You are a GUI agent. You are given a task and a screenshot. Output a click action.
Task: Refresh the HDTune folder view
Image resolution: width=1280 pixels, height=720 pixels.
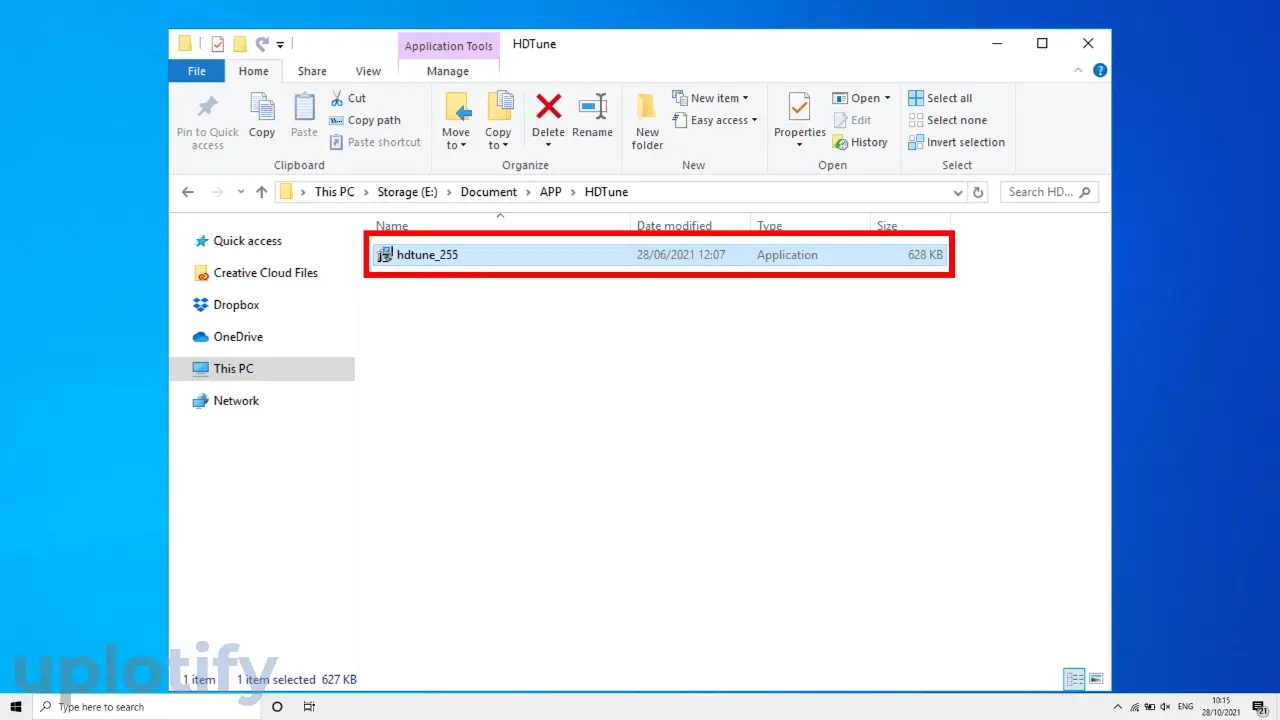(978, 192)
